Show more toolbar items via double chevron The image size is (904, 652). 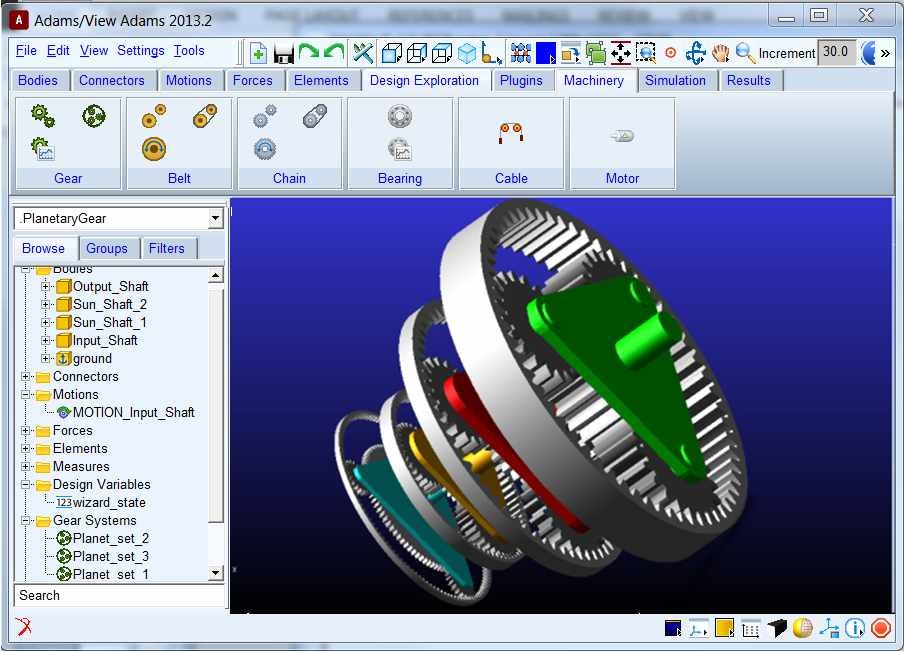[885, 53]
